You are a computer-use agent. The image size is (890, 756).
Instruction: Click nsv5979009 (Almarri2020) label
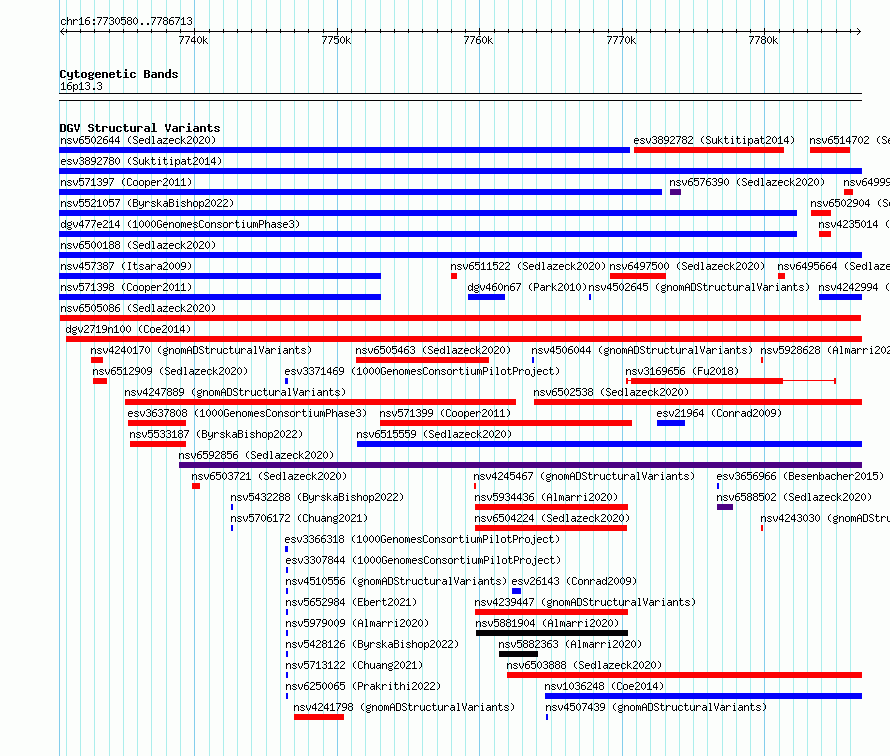click(x=356, y=623)
